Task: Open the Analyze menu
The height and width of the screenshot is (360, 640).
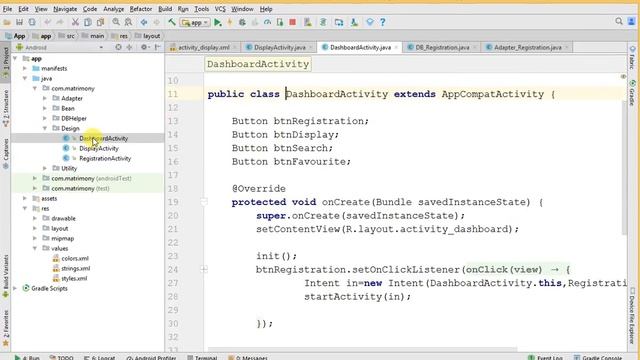Action: click(x=113, y=9)
